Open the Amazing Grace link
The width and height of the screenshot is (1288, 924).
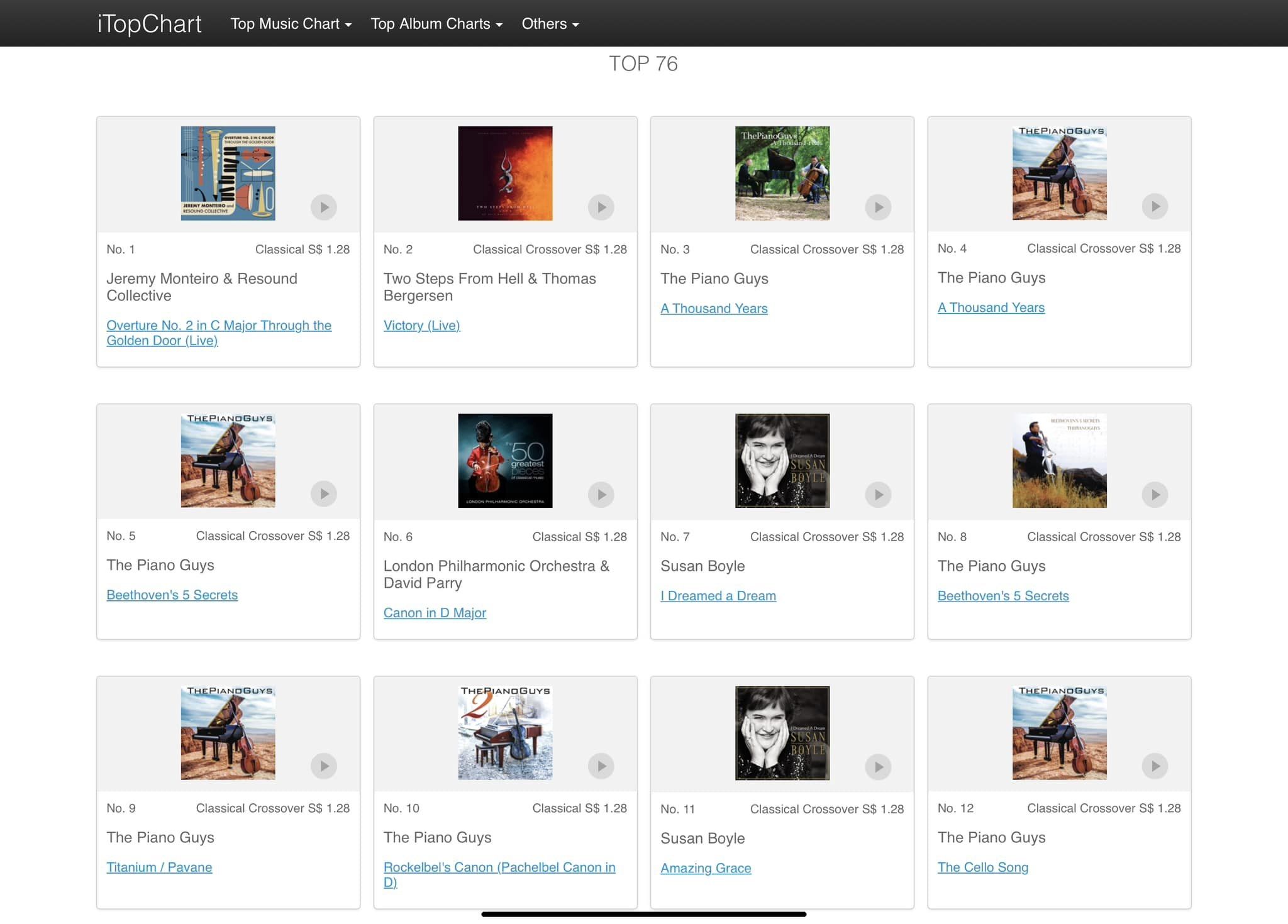[706, 867]
